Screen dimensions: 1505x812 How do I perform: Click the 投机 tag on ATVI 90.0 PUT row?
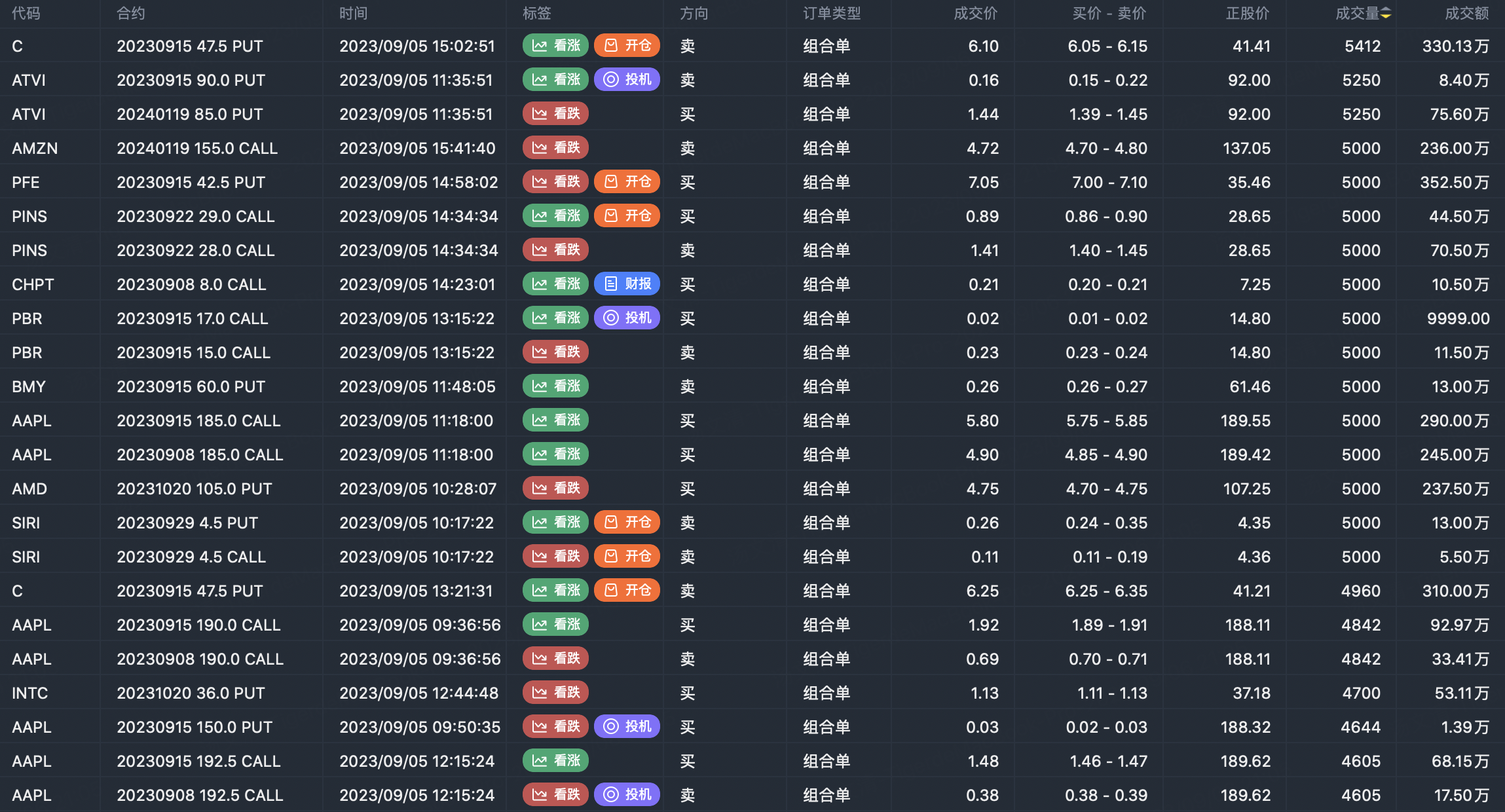coord(627,80)
